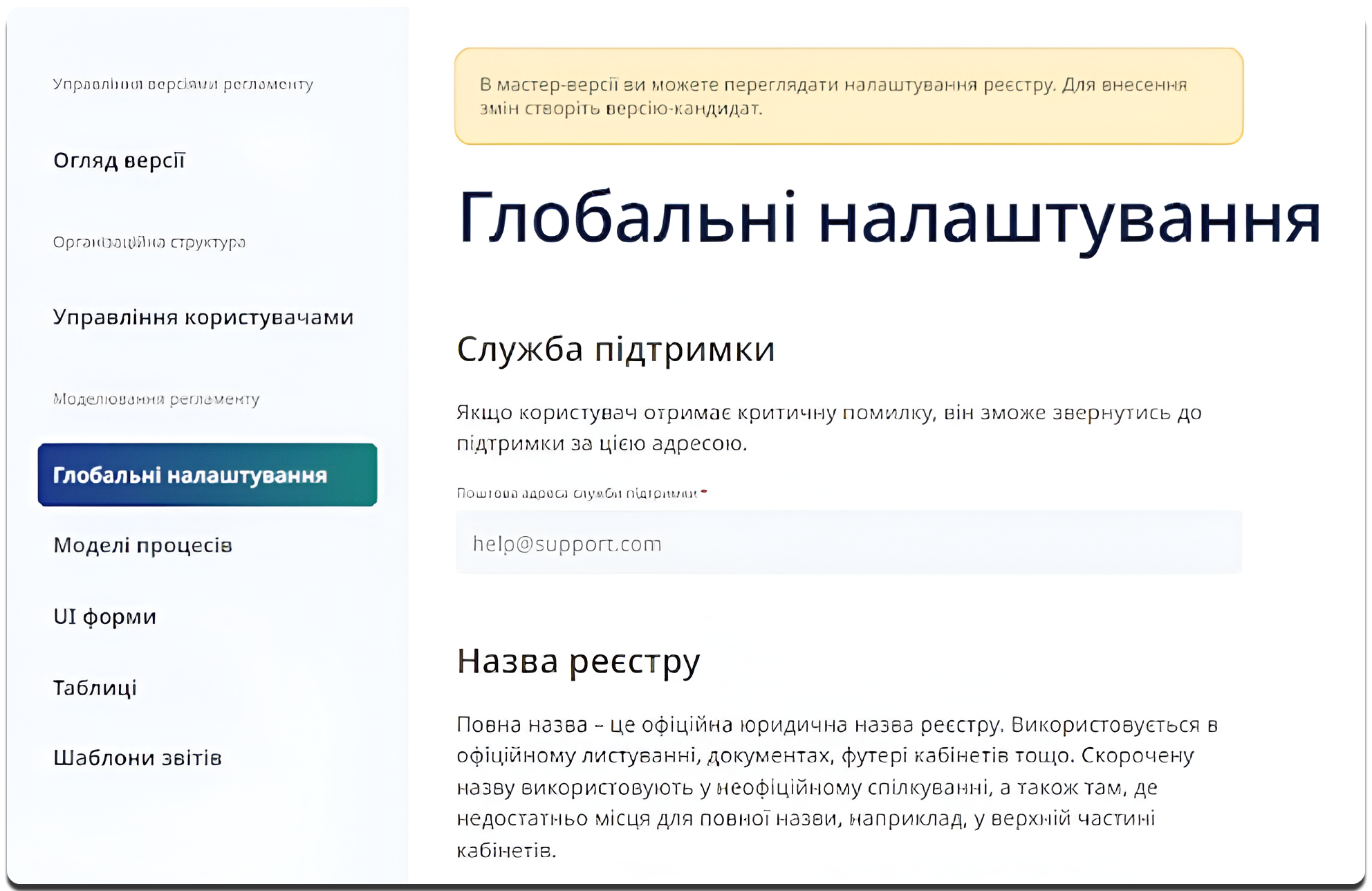1372x891 pixels.
Task: Click the help@support.com email input field
Action: tap(848, 543)
